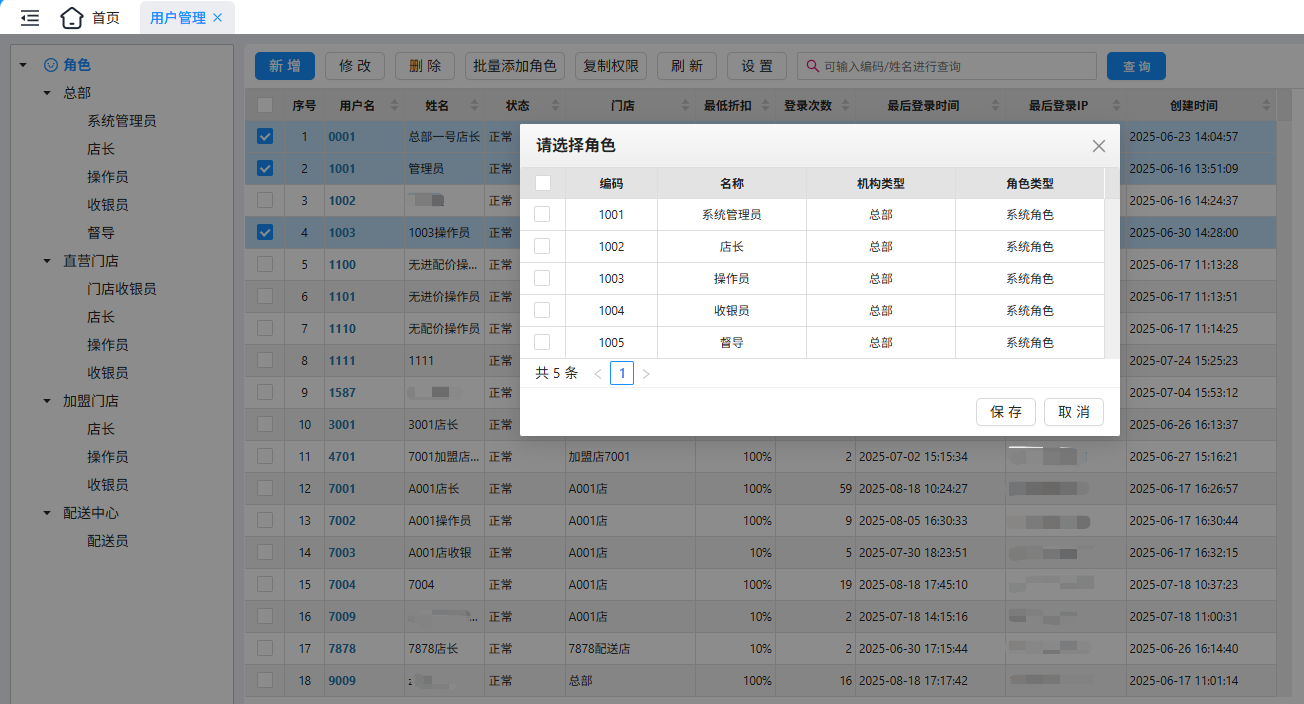Collapse the 直营门店 tree node
1304x704 pixels.
click(46, 261)
